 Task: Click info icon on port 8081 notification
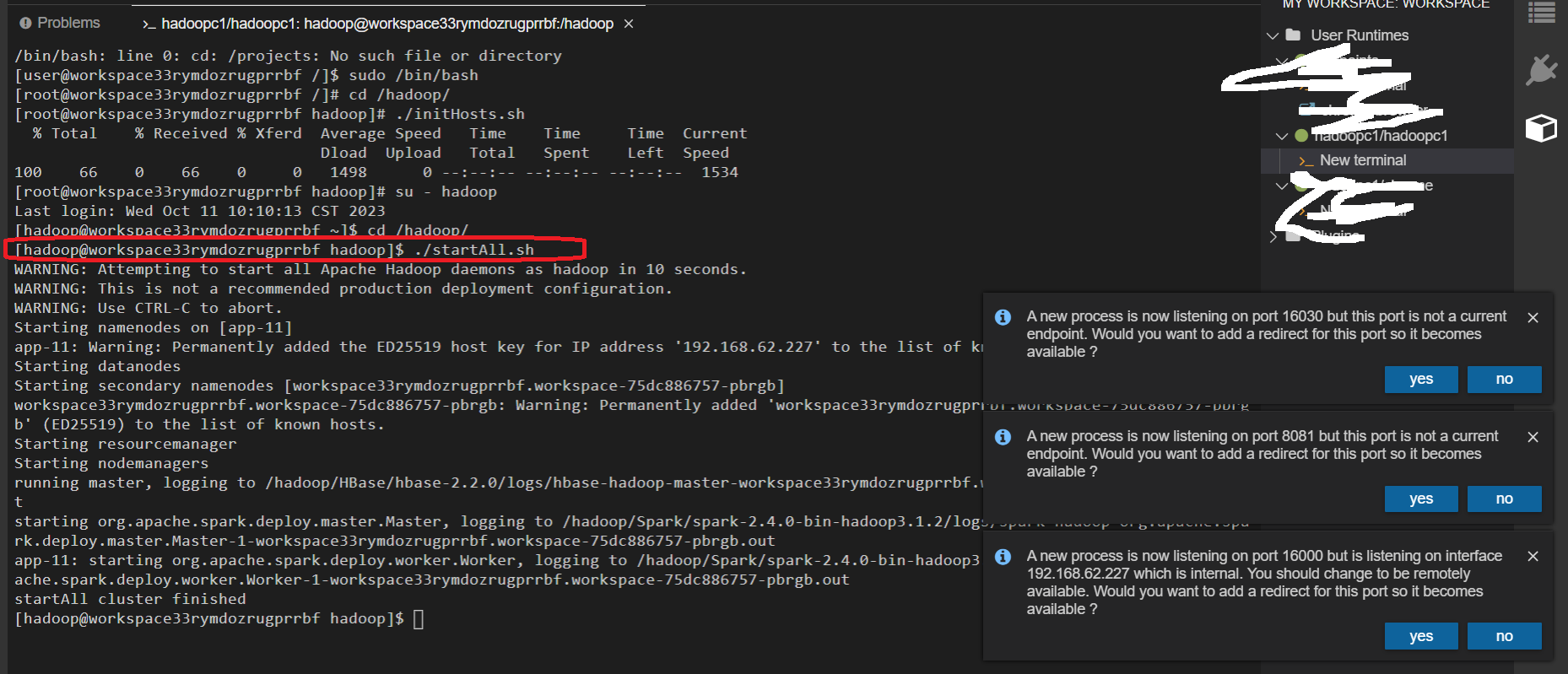click(1003, 437)
